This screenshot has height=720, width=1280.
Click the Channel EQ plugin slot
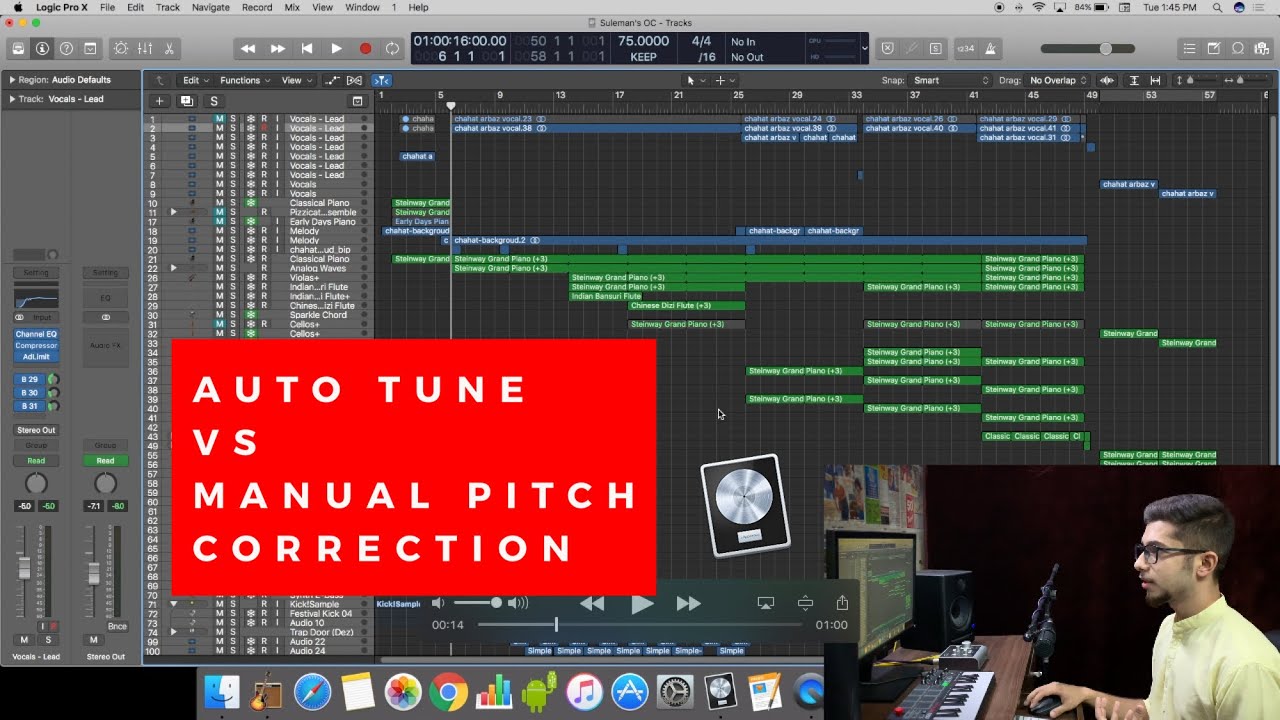pyautogui.click(x=36, y=334)
